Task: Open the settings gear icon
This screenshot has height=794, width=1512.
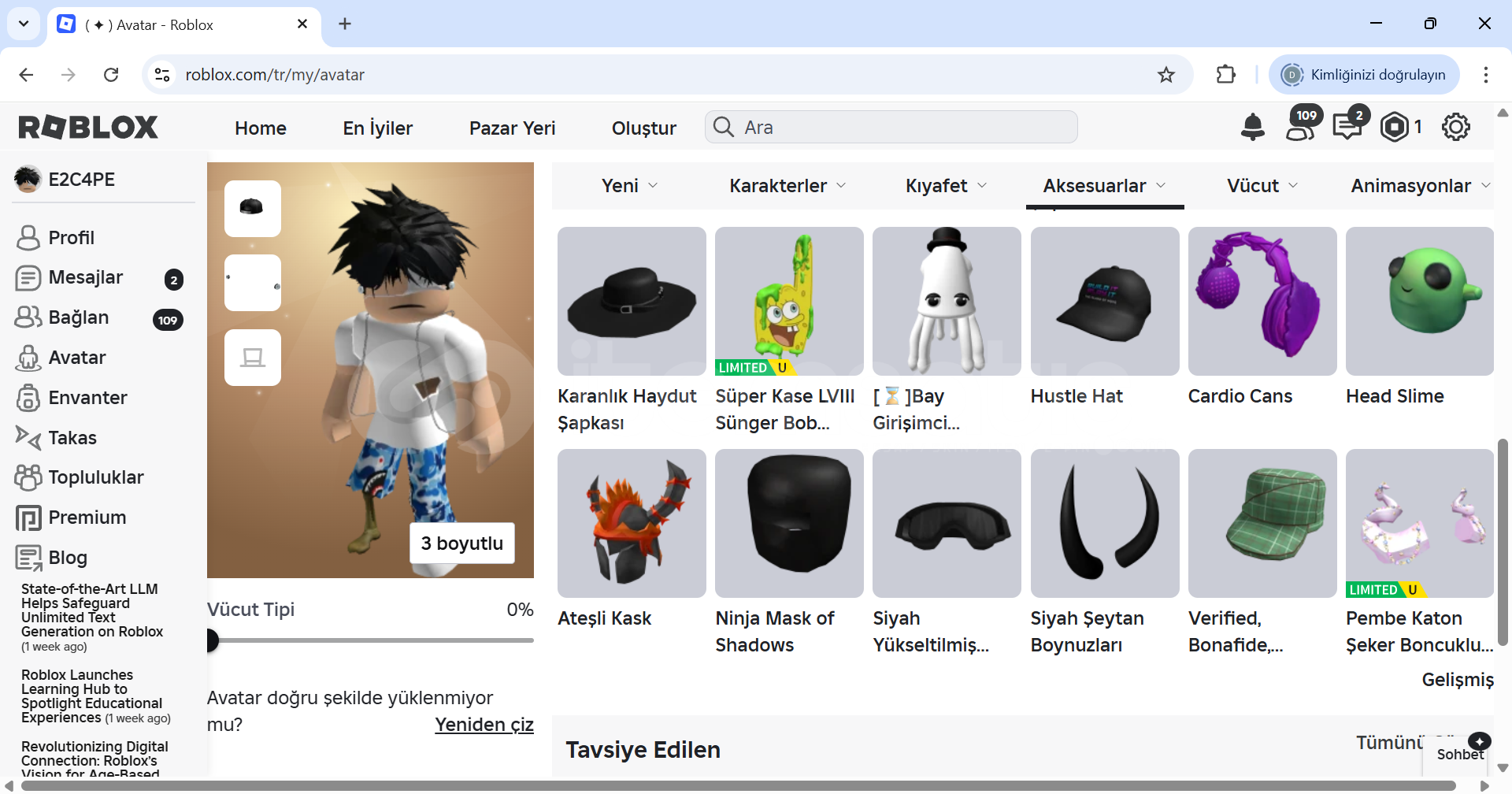Action: [x=1455, y=127]
